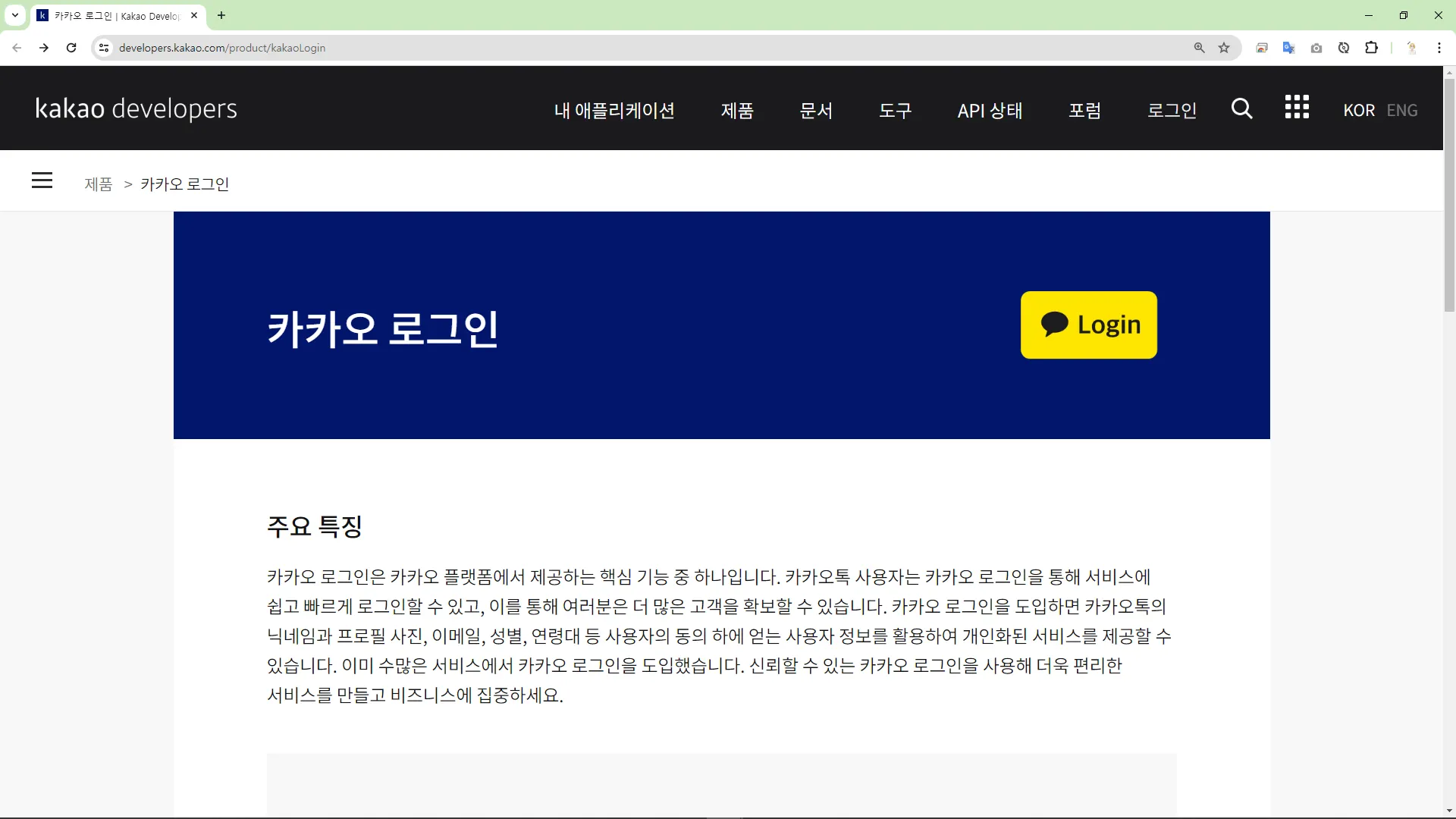
Task: Select KOR language option
Action: tap(1358, 111)
